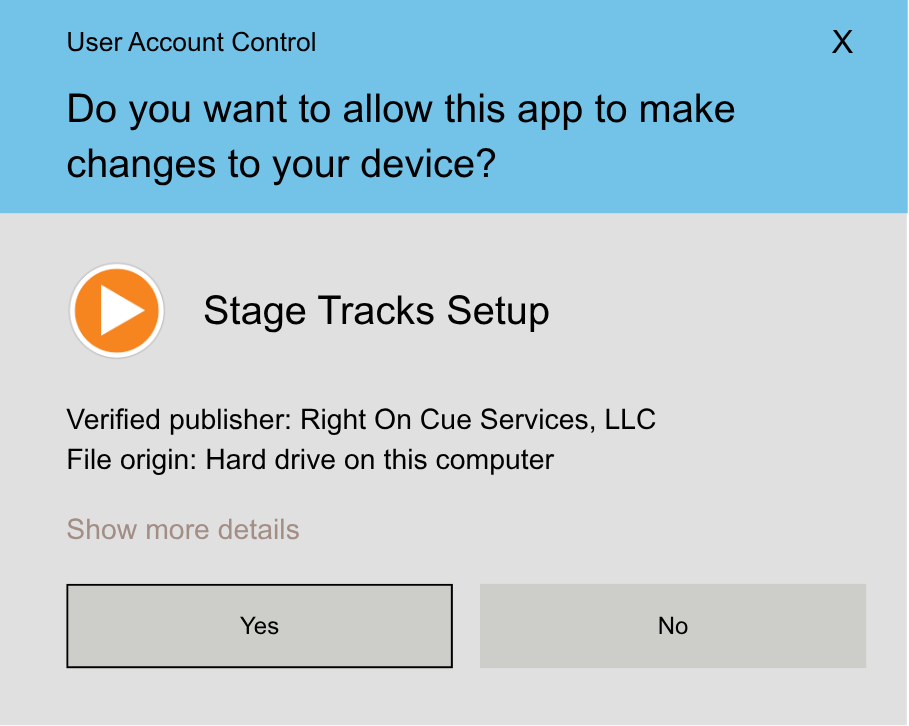
Task: Click the orange Stage Tracks app icon
Action: [117, 311]
